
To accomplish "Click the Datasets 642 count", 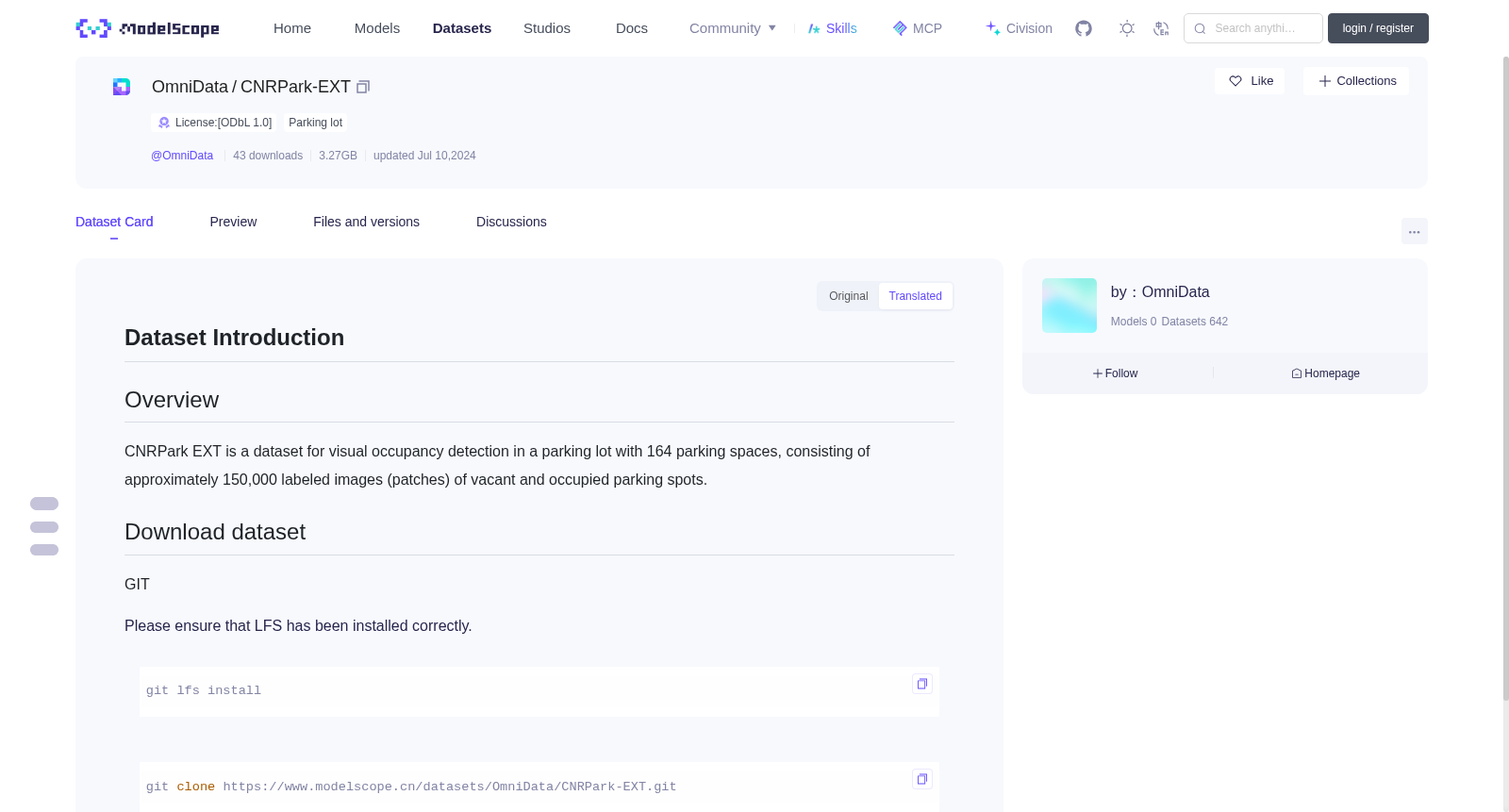I will [1195, 322].
